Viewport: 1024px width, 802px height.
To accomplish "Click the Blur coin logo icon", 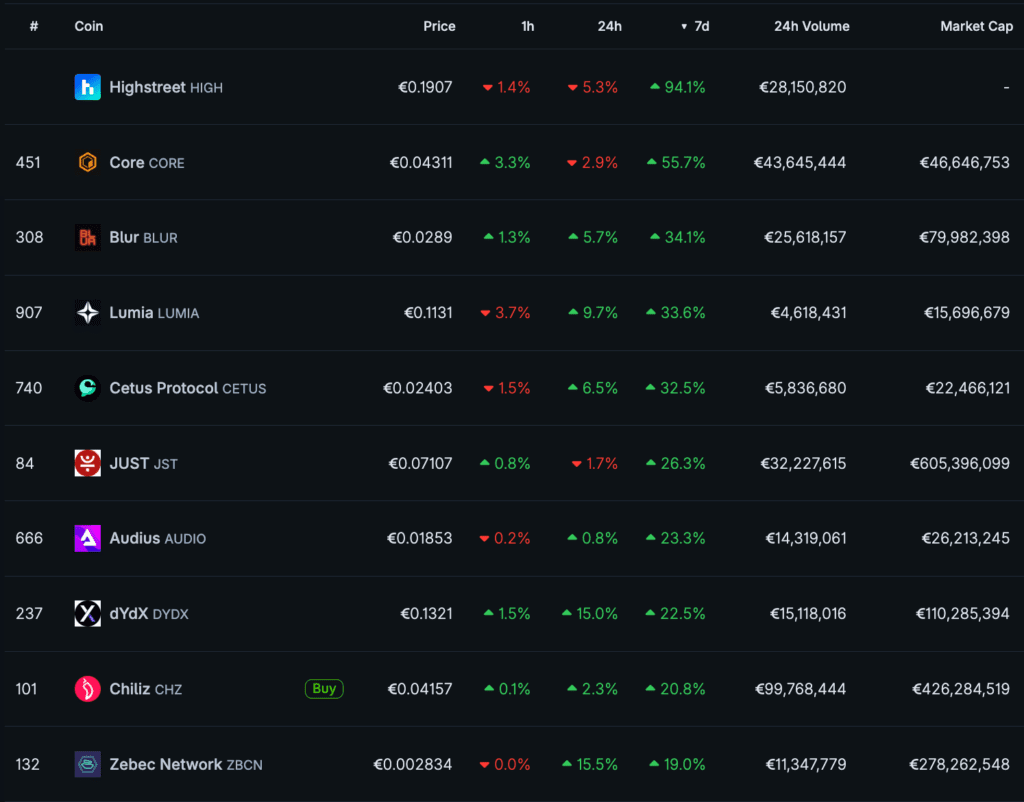I will tap(88, 237).
